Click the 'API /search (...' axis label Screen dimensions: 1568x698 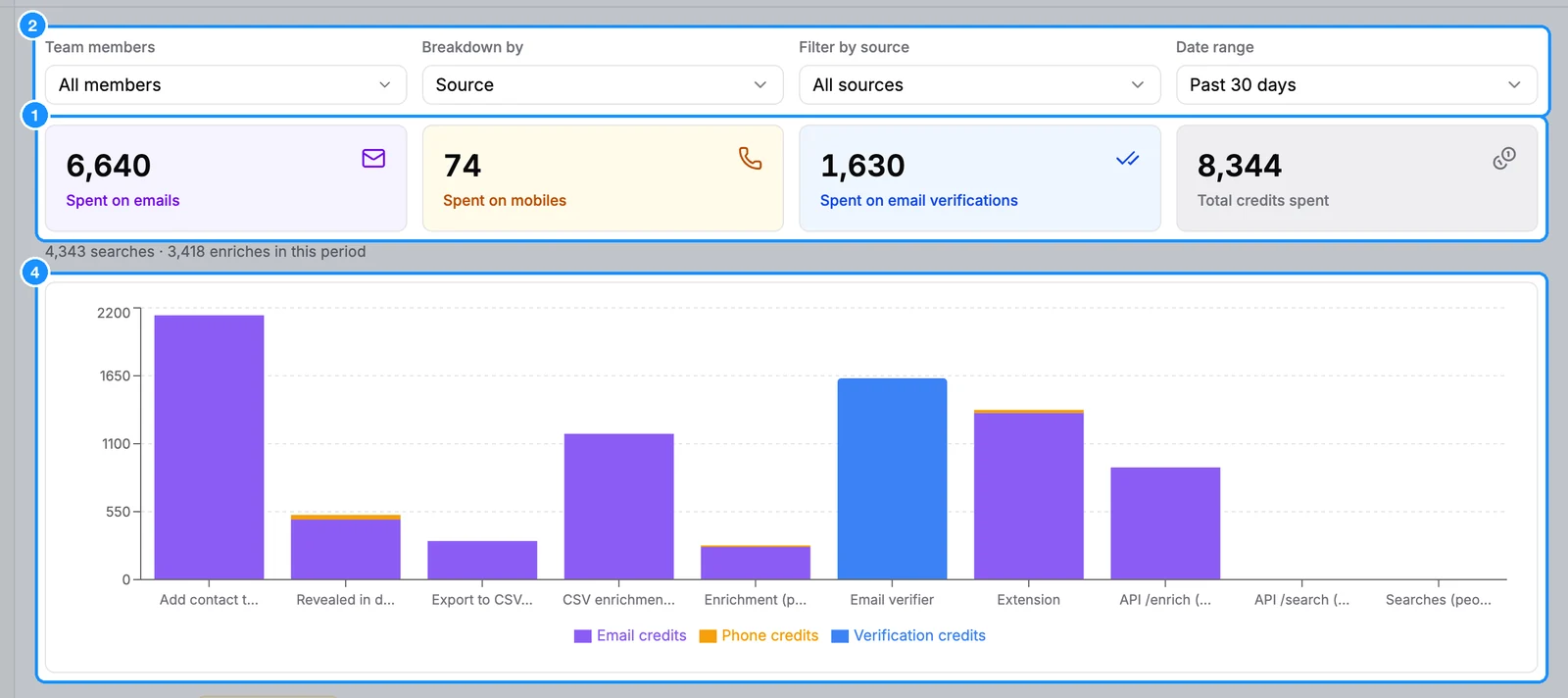[x=1301, y=600]
